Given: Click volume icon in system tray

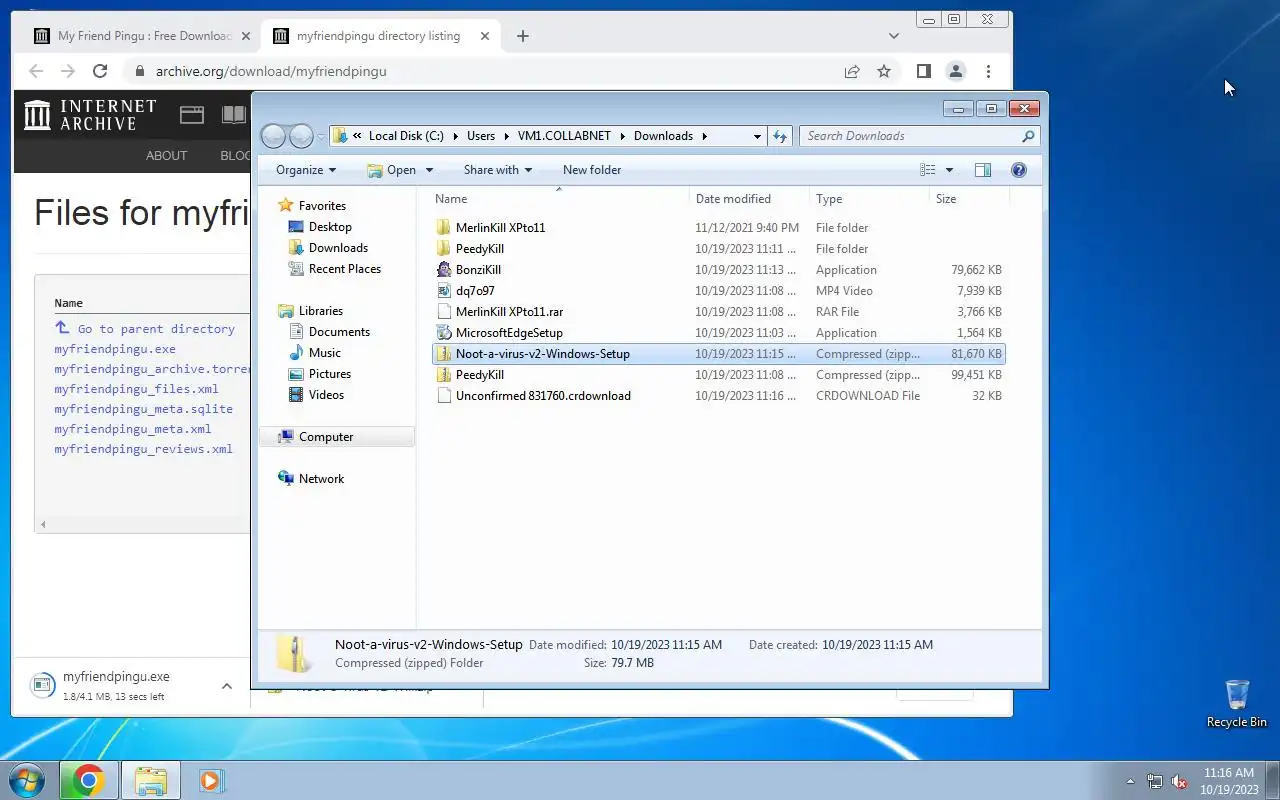Looking at the screenshot, I should [1180, 781].
